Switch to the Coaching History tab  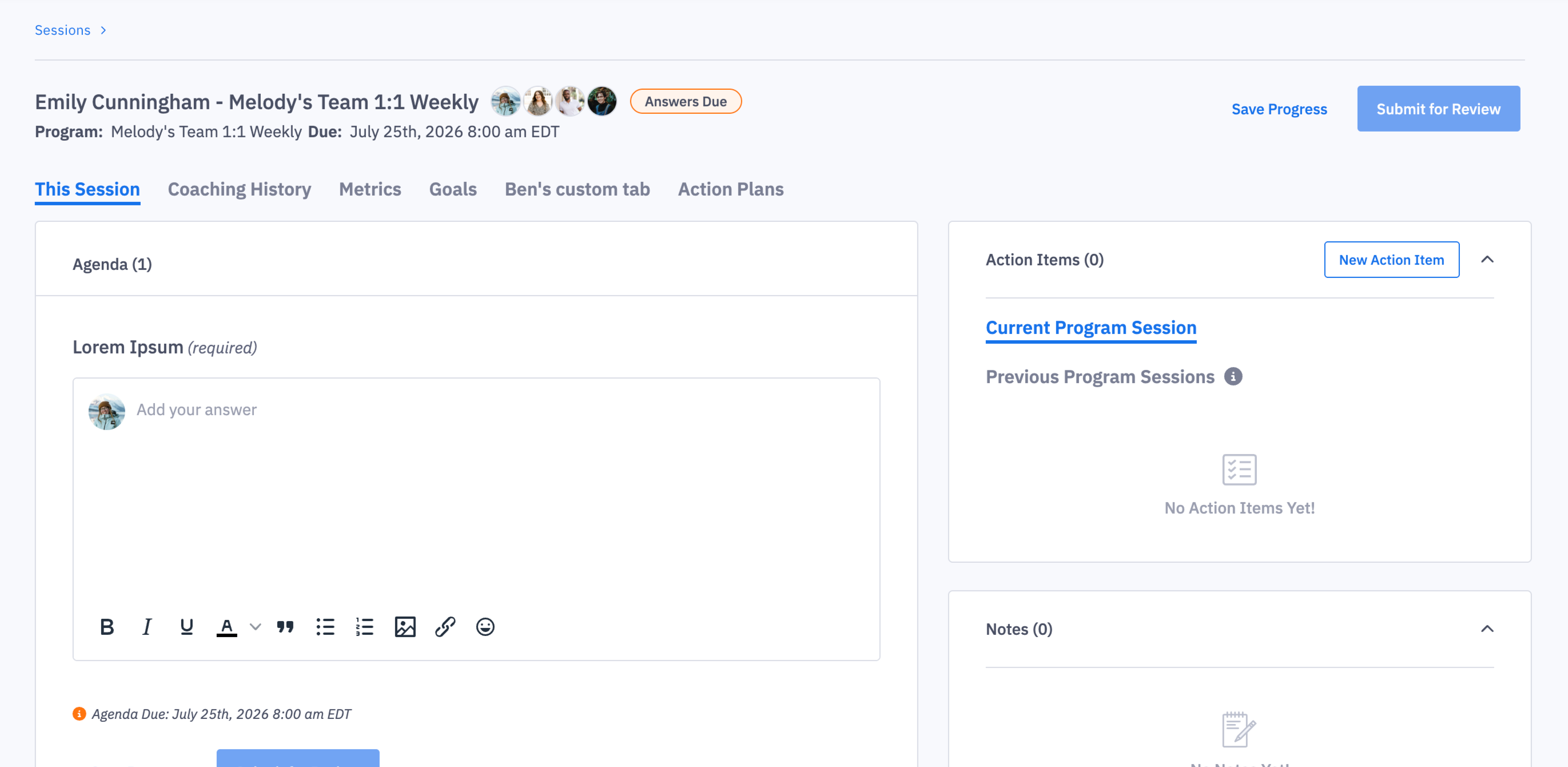click(x=239, y=189)
